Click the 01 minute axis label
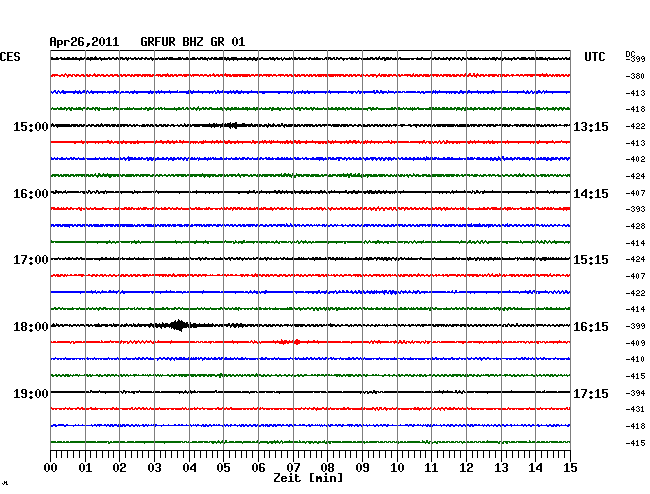The width and height of the screenshot is (650, 494). click(85, 468)
